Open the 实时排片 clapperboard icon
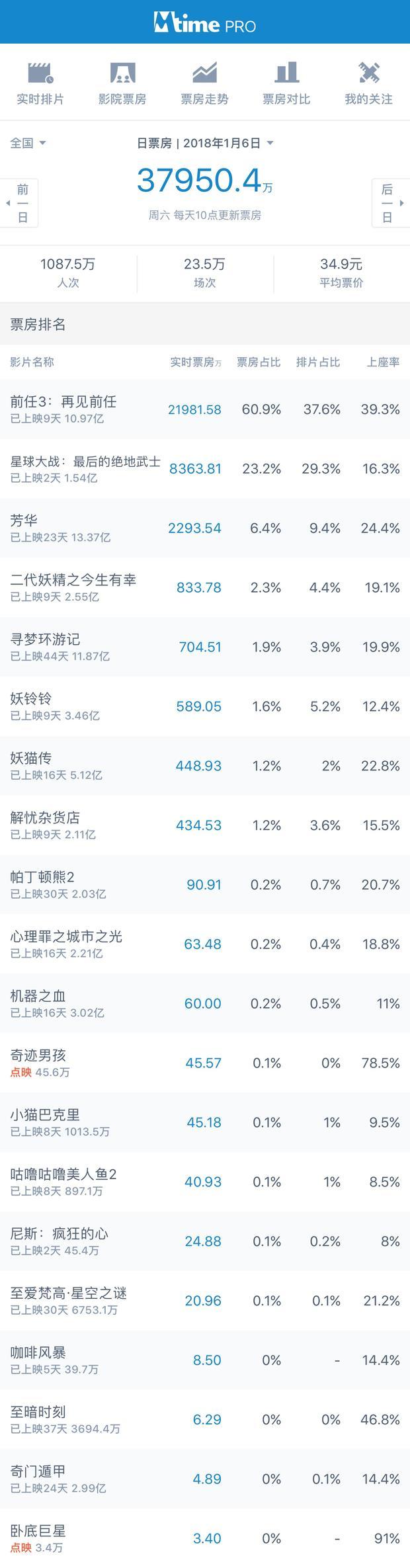 click(40, 72)
